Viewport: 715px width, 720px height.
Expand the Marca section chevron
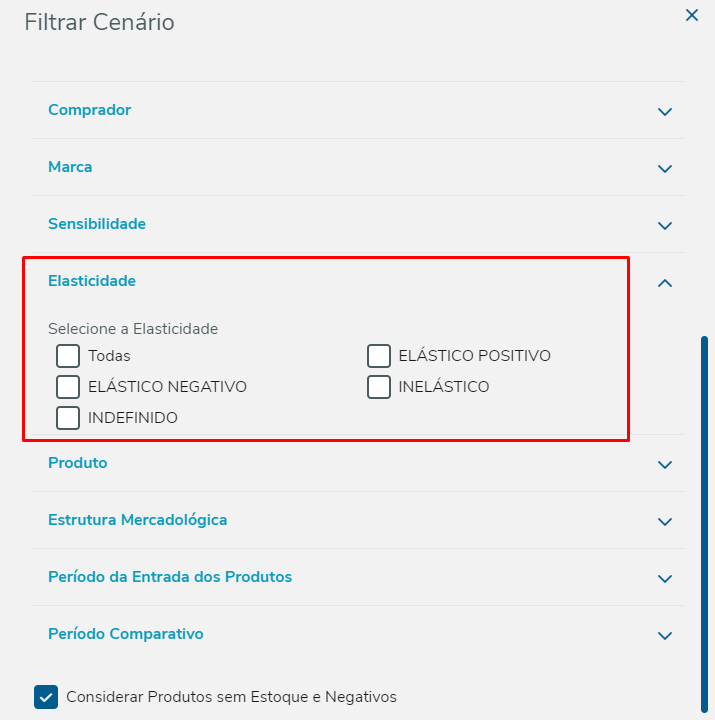click(665, 168)
